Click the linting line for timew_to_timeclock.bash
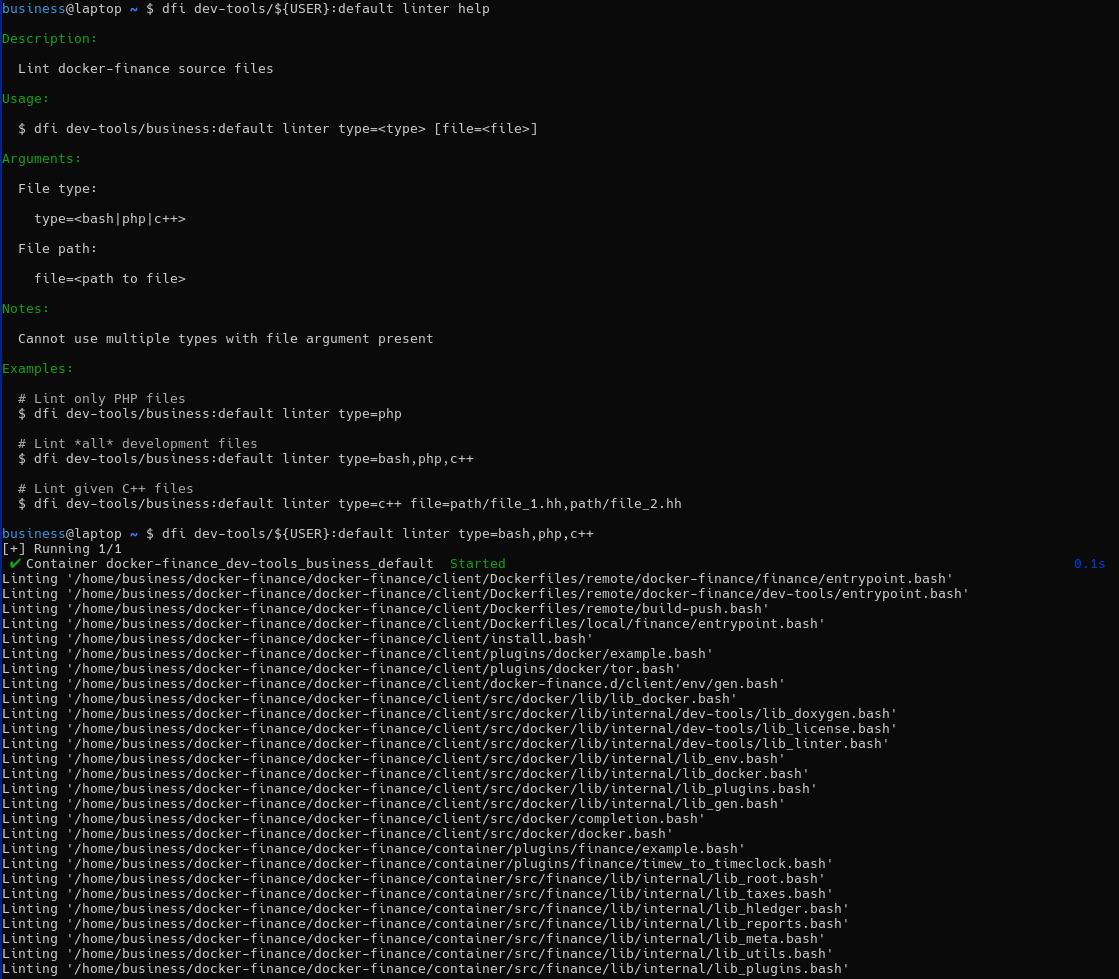The image size is (1119, 979). (x=418, y=864)
